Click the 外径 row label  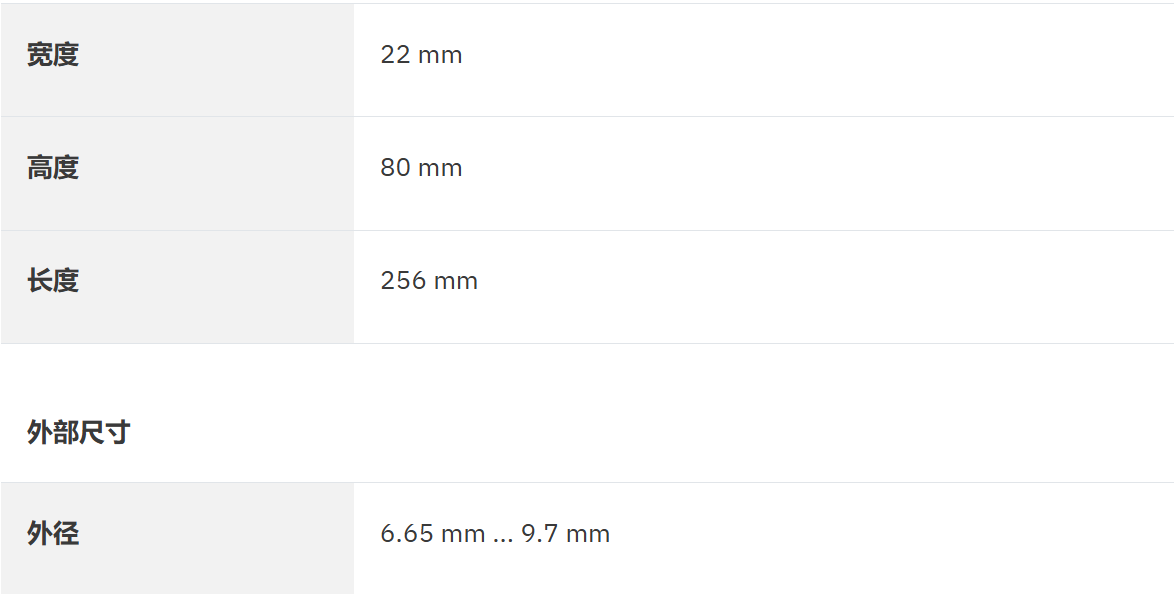(52, 534)
